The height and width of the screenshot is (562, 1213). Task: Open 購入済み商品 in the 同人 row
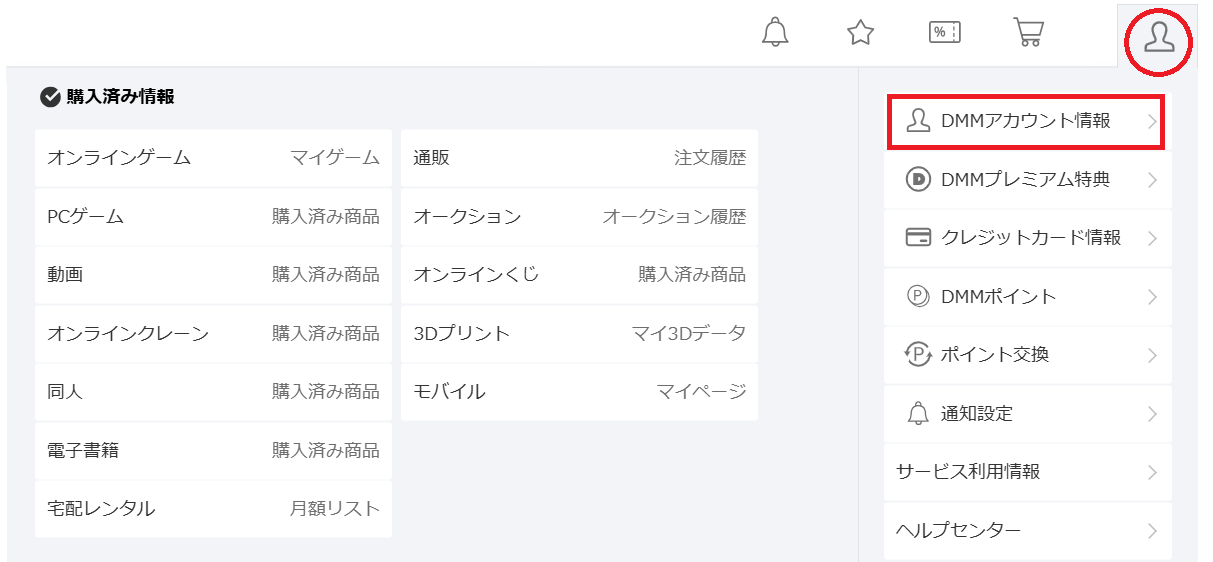pos(326,391)
